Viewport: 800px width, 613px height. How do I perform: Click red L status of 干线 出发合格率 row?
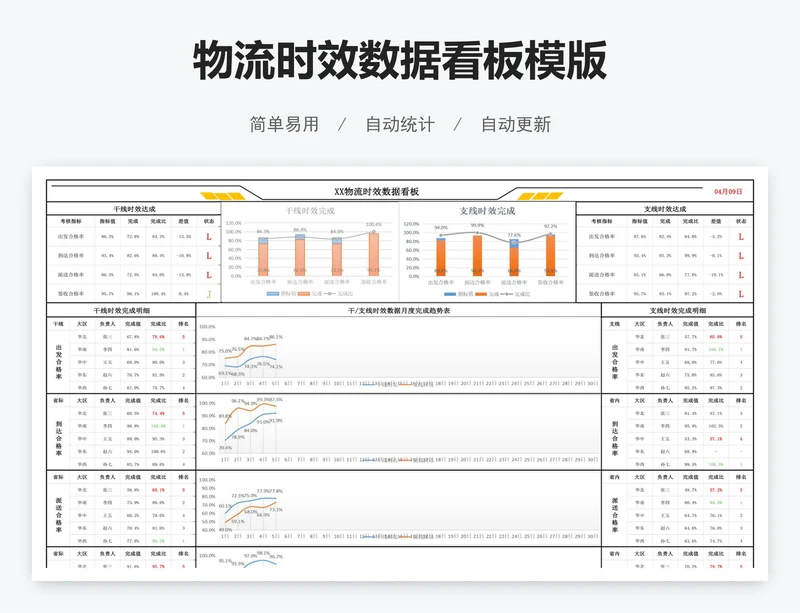[209, 237]
